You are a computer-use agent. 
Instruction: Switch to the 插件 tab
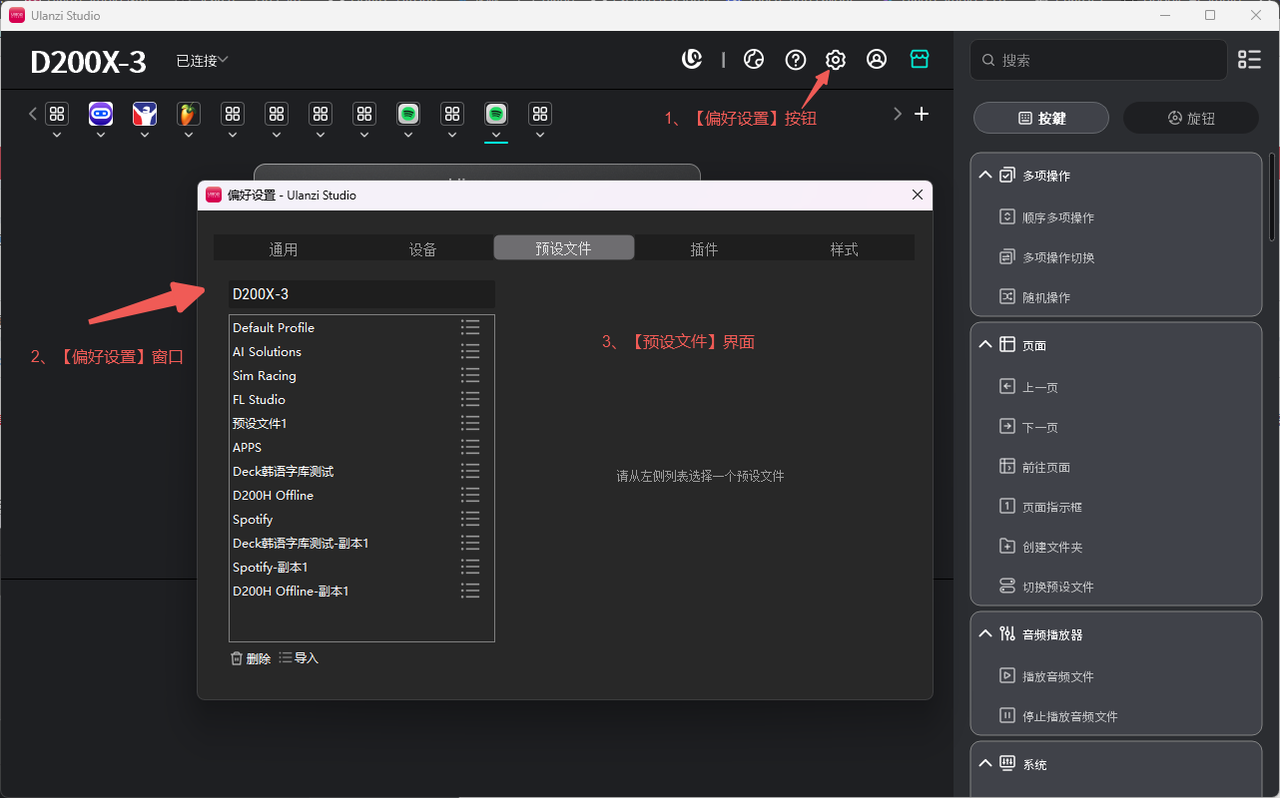[704, 249]
